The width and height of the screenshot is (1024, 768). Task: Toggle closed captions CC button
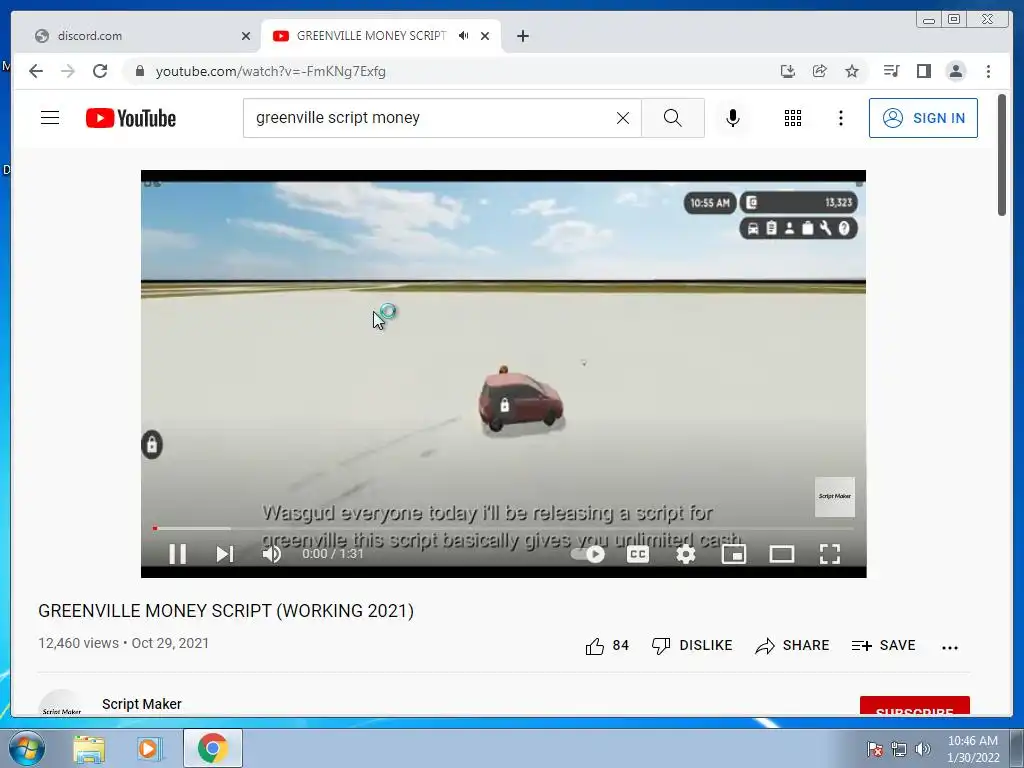(637, 554)
